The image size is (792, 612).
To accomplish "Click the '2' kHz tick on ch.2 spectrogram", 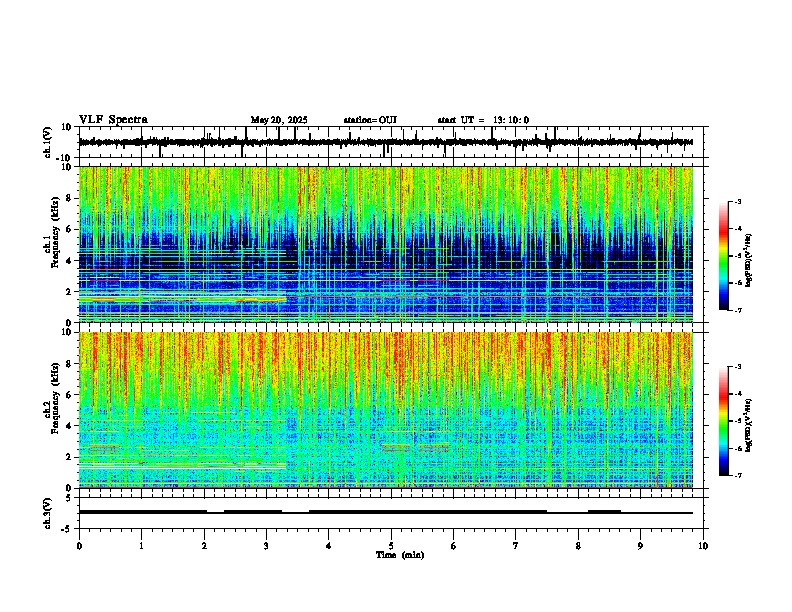I will pyautogui.click(x=70, y=457).
